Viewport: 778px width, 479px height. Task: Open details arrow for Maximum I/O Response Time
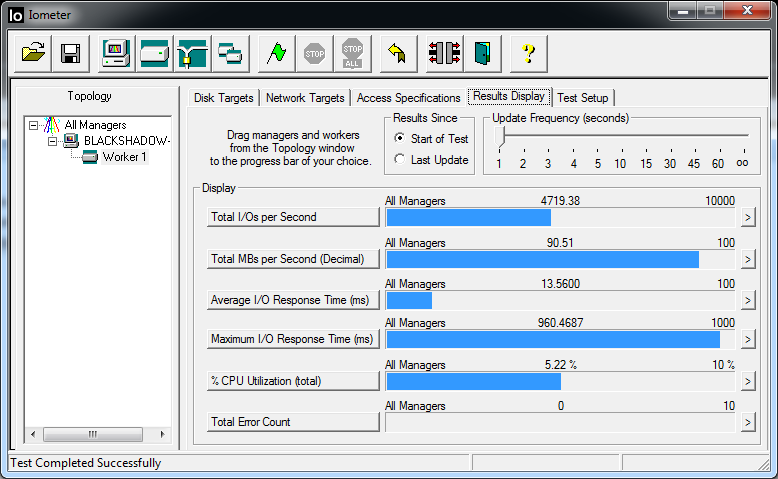(748, 340)
